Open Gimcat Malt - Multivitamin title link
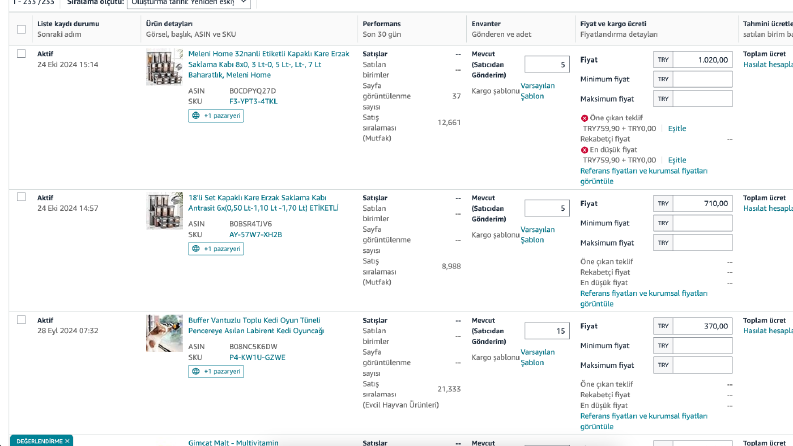The image size is (793, 446). (x=233, y=442)
